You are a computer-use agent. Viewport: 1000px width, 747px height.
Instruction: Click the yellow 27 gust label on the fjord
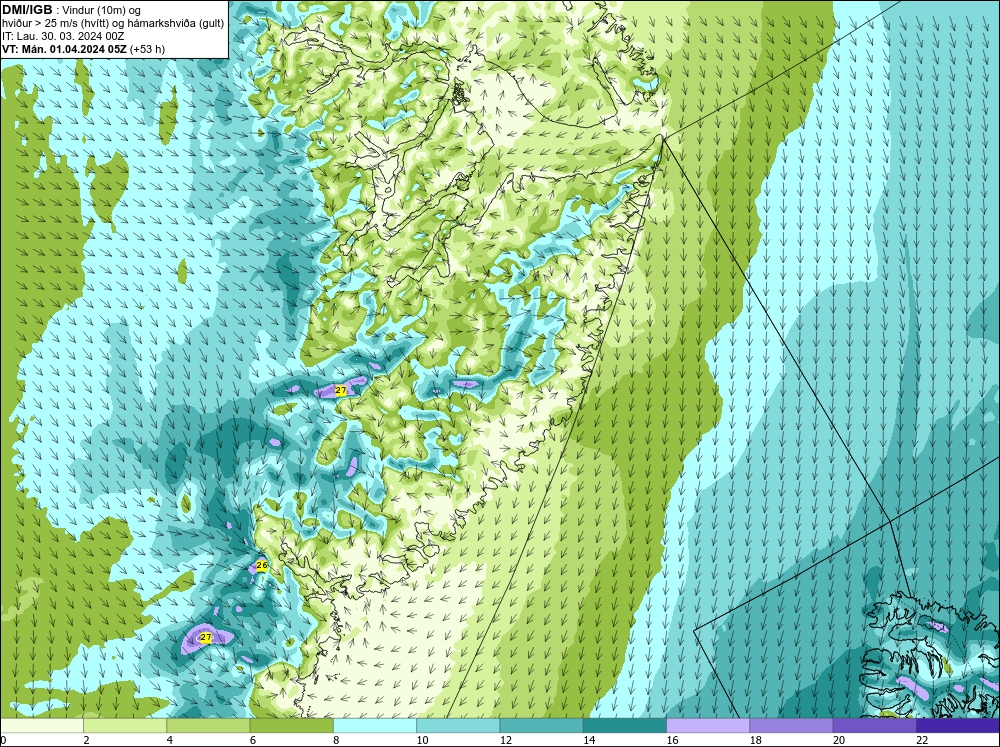click(x=341, y=390)
